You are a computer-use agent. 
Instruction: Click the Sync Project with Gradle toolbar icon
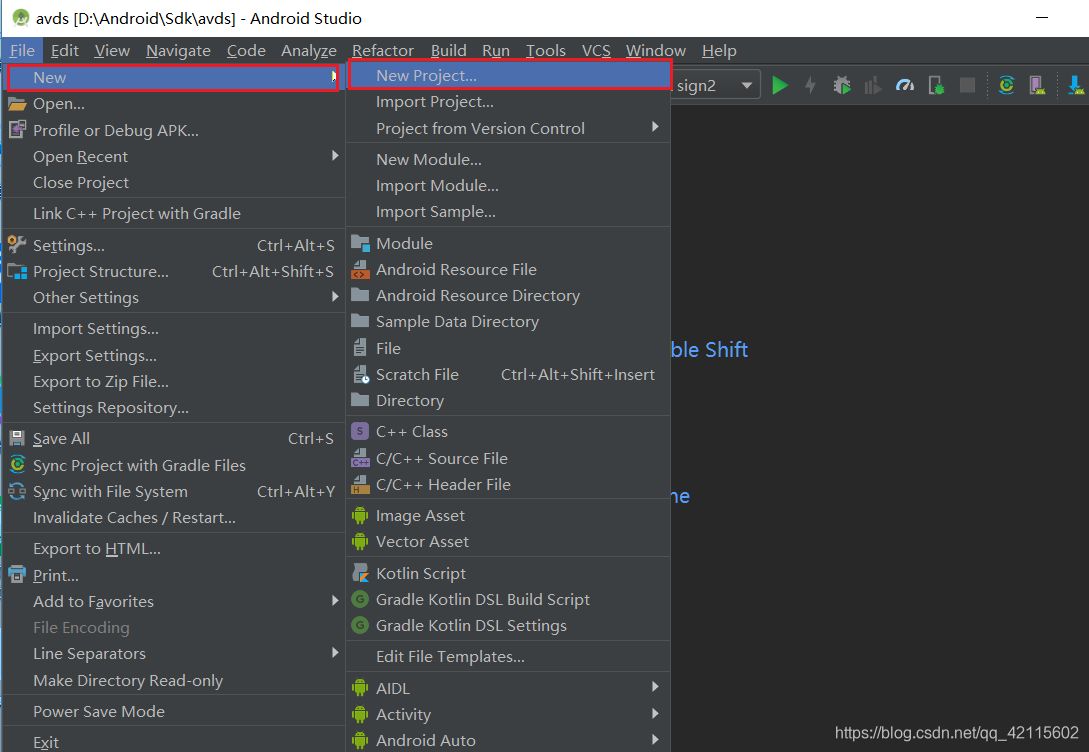(x=1006, y=85)
